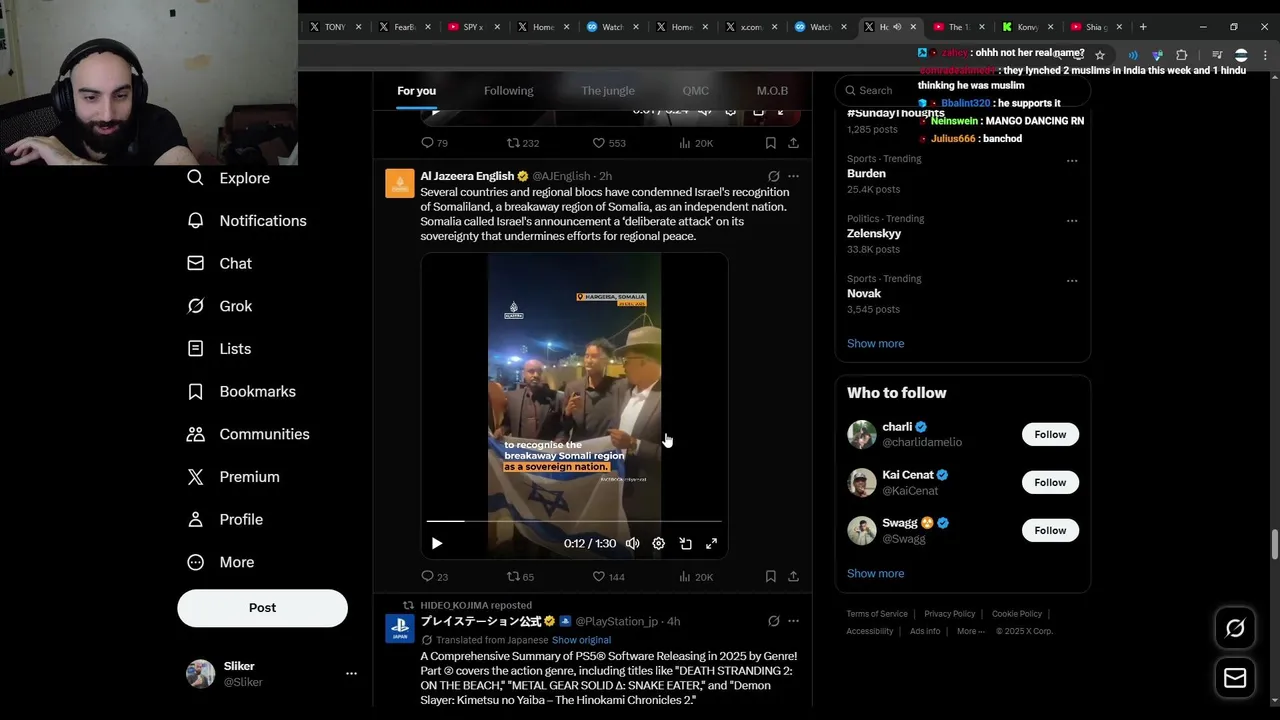
Task: Play the Al Jazeera video
Action: tap(437, 543)
